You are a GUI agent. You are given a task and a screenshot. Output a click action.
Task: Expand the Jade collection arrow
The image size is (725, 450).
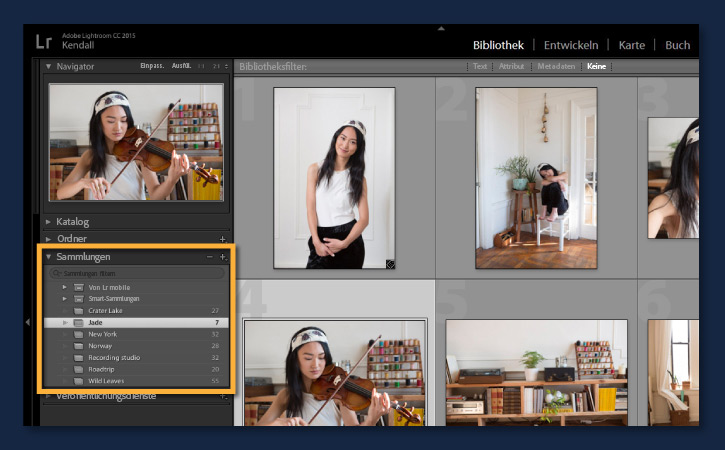pyautogui.click(x=65, y=322)
